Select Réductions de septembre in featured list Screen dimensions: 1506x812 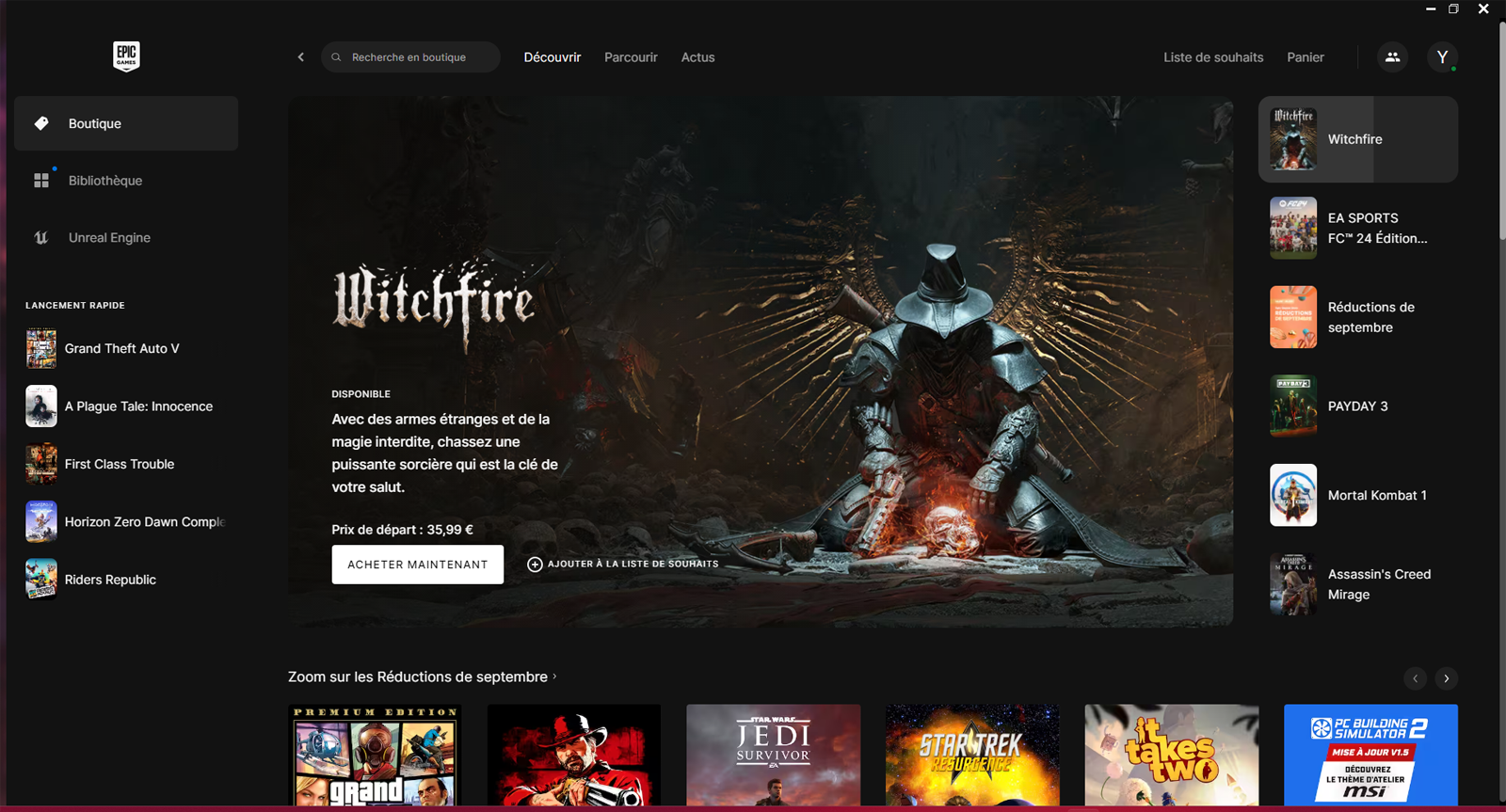click(x=1358, y=317)
